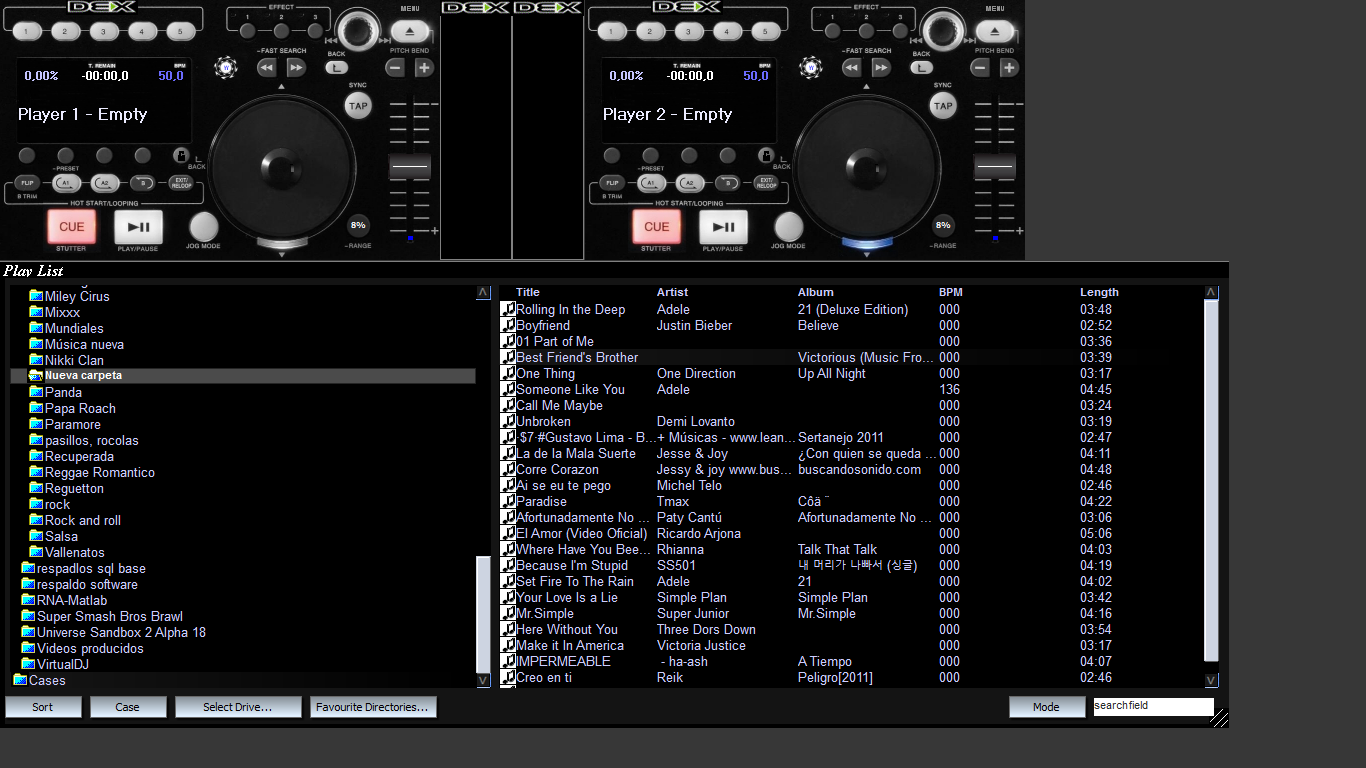Select hot cue button 1 on Player 1

(x=27, y=31)
